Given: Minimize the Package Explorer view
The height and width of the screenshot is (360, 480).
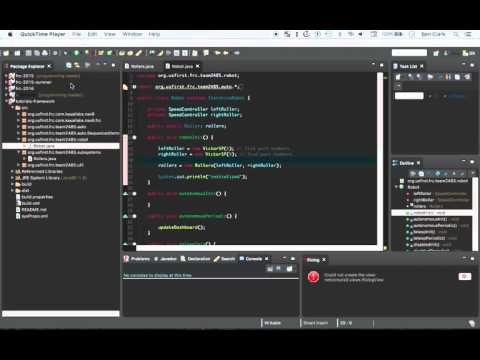Looking at the screenshot, I should (x=105, y=65).
